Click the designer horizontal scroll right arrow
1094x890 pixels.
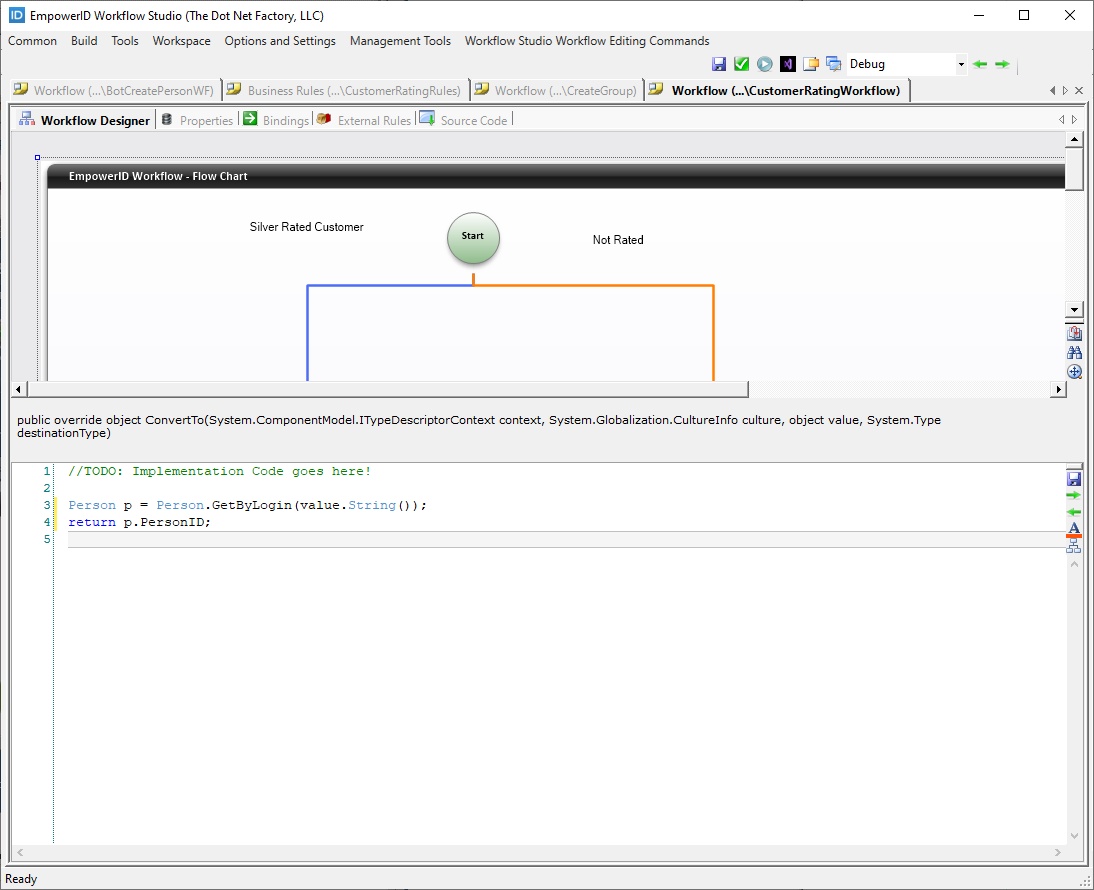[1059, 389]
